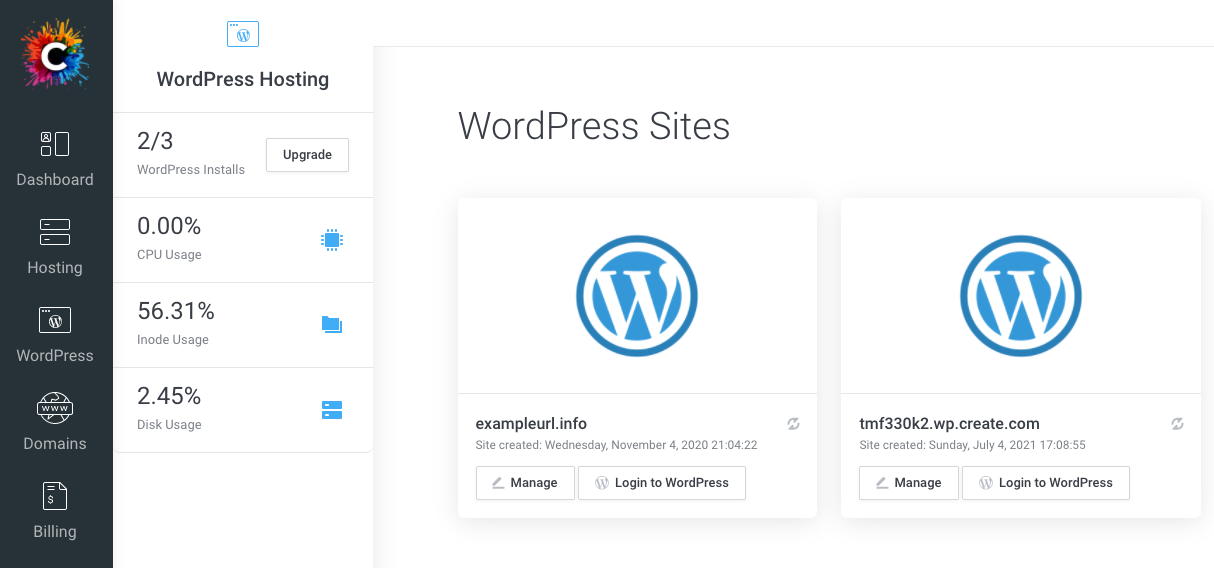Manage the tmf330k2.wp.create.com site

909,483
